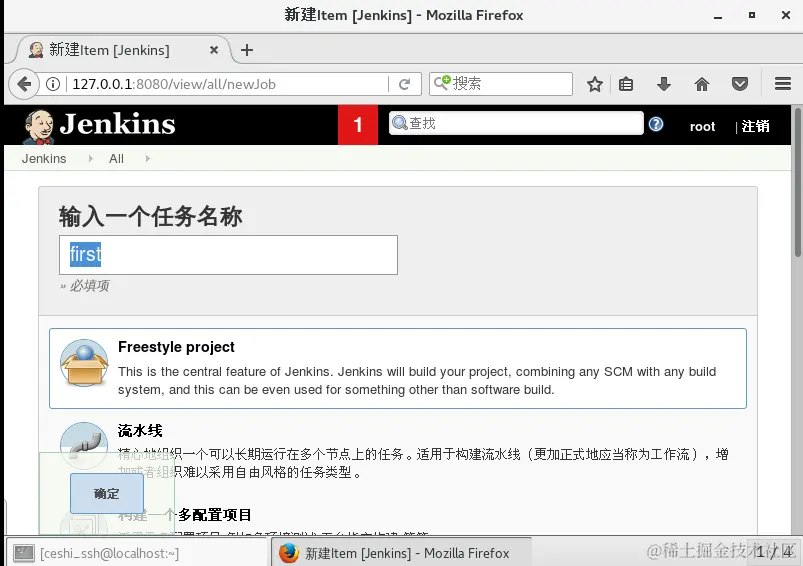Click the Jenkins wordmark in header
The height and width of the screenshot is (566, 803).
(x=117, y=124)
